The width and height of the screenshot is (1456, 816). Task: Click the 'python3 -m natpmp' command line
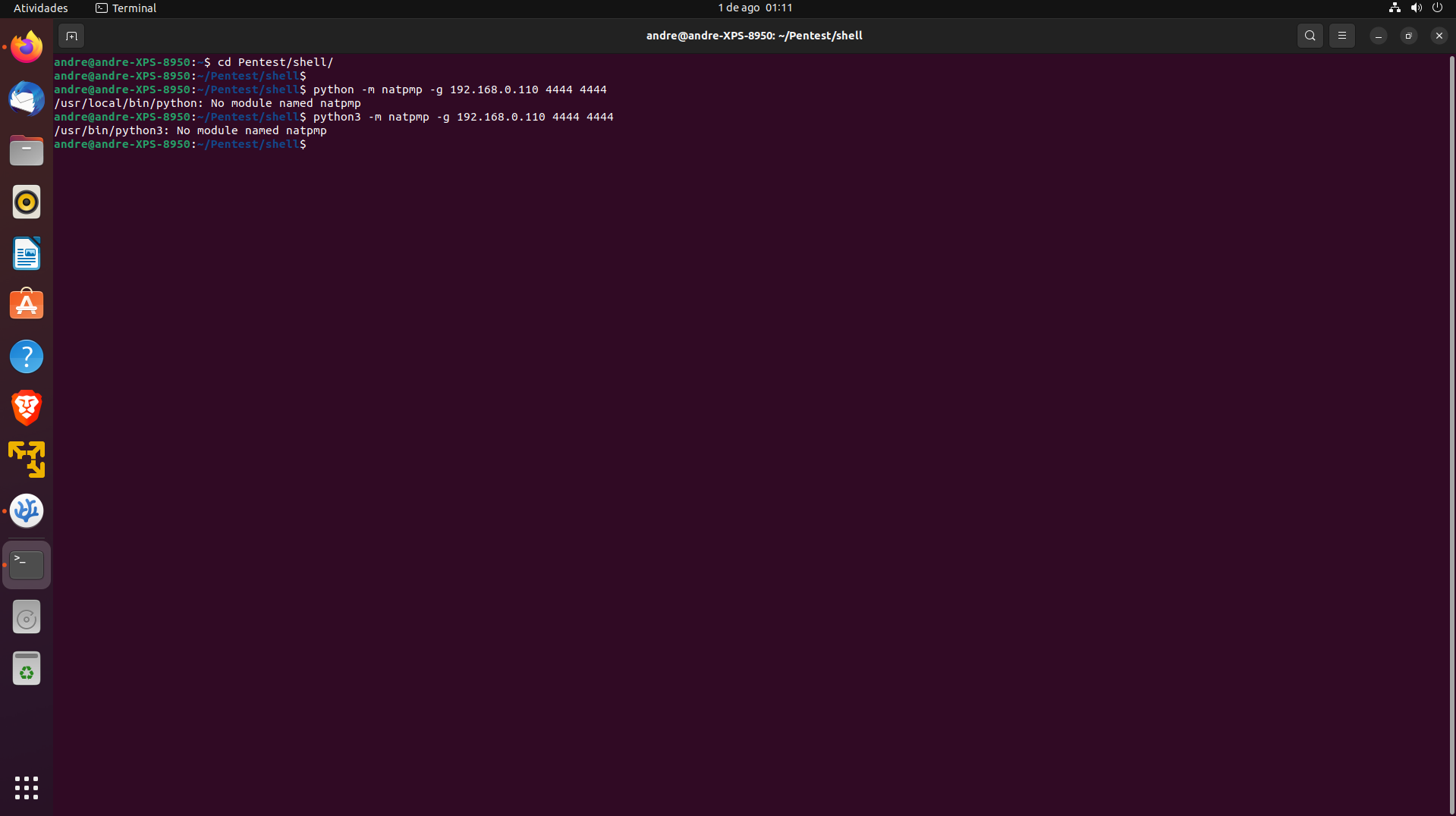463,117
